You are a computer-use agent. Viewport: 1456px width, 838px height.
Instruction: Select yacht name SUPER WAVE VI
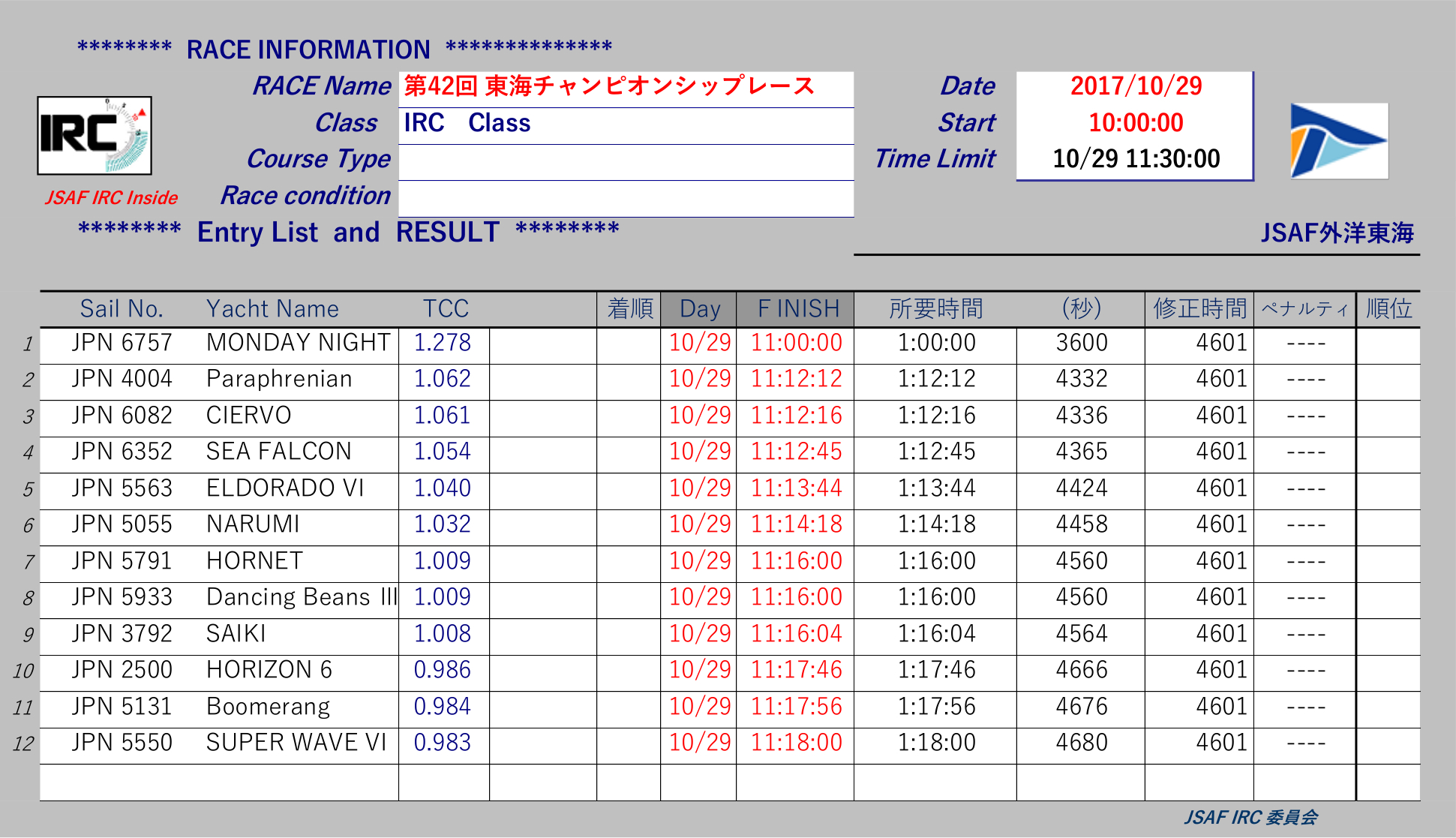(x=296, y=743)
